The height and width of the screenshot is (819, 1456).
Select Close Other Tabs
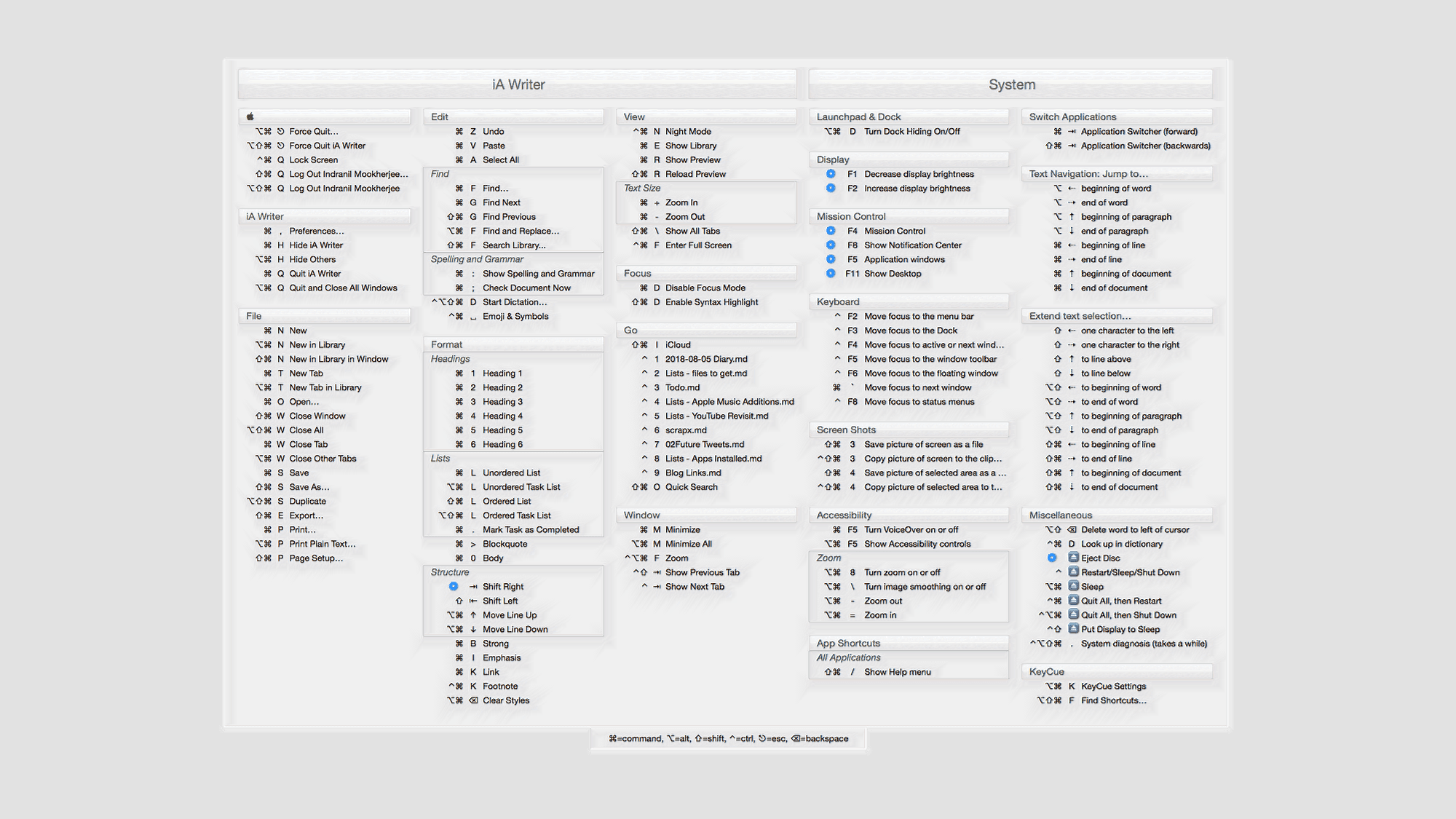point(325,459)
